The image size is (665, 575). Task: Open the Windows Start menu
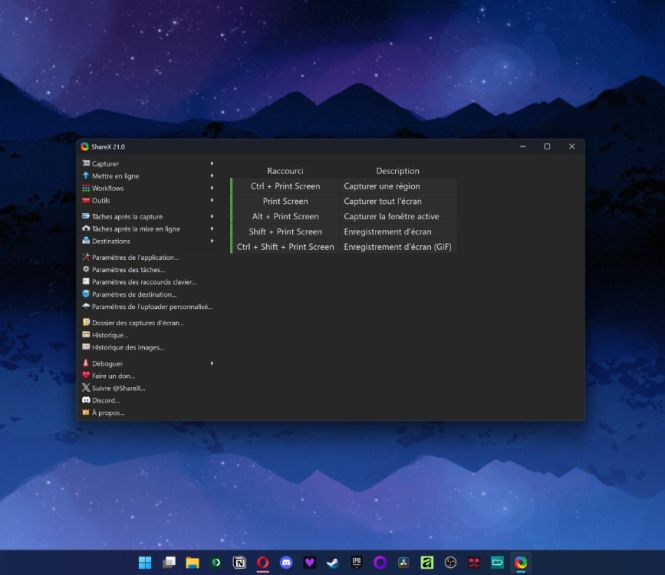coord(145,563)
